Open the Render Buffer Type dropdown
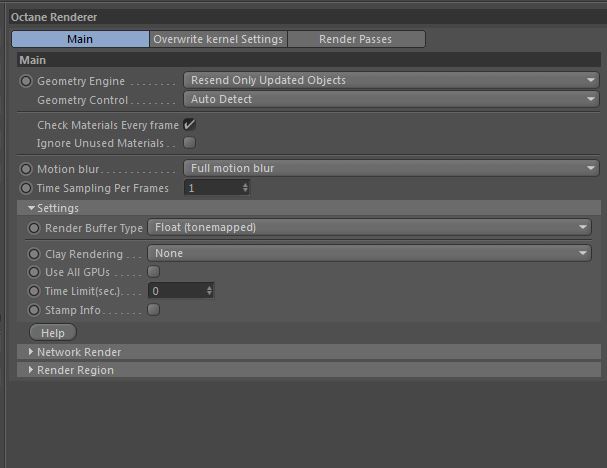607x468 pixels. pos(370,227)
